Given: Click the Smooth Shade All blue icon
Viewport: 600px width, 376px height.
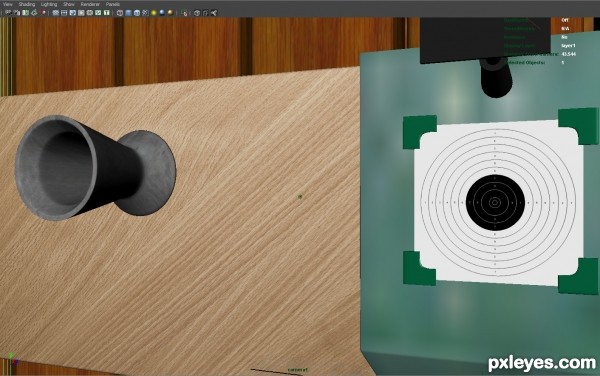Looking at the screenshot, I should (128, 13).
